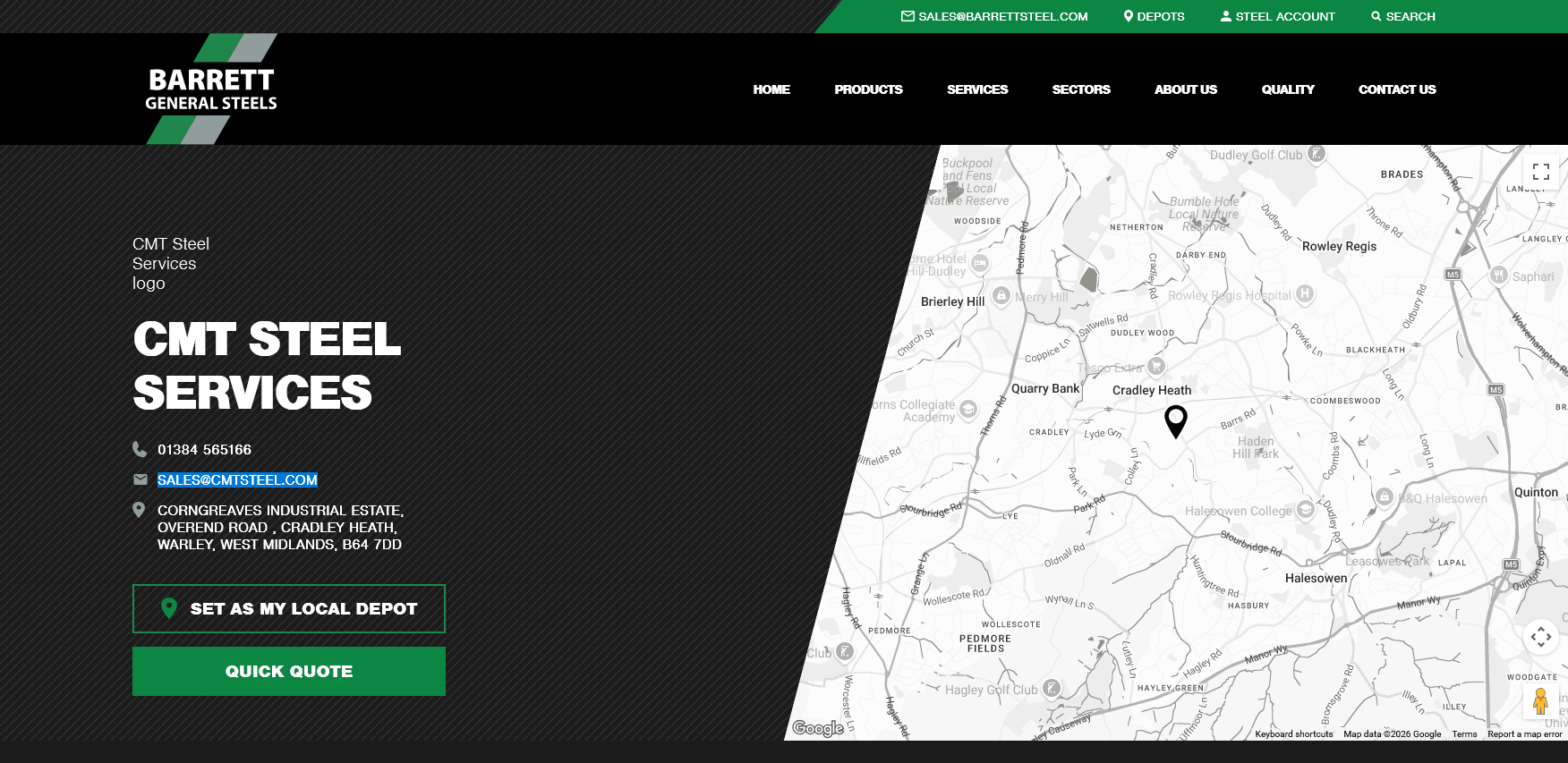Click the Cradley Heath map label
Screen dimensions: 1568x763
[x=1152, y=390]
